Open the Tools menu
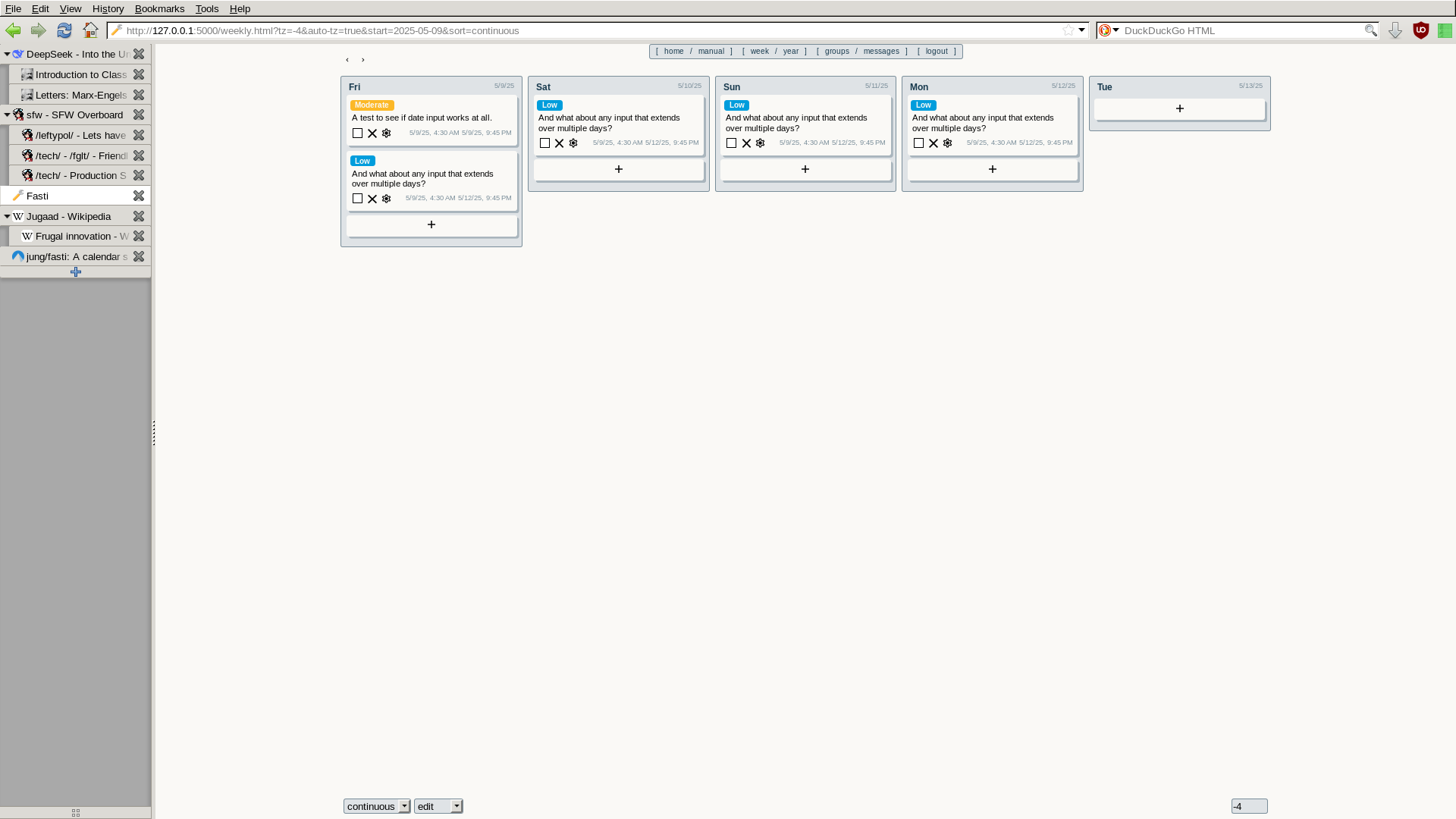Viewport: 1456px width, 819px height. pyautogui.click(x=207, y=8)
